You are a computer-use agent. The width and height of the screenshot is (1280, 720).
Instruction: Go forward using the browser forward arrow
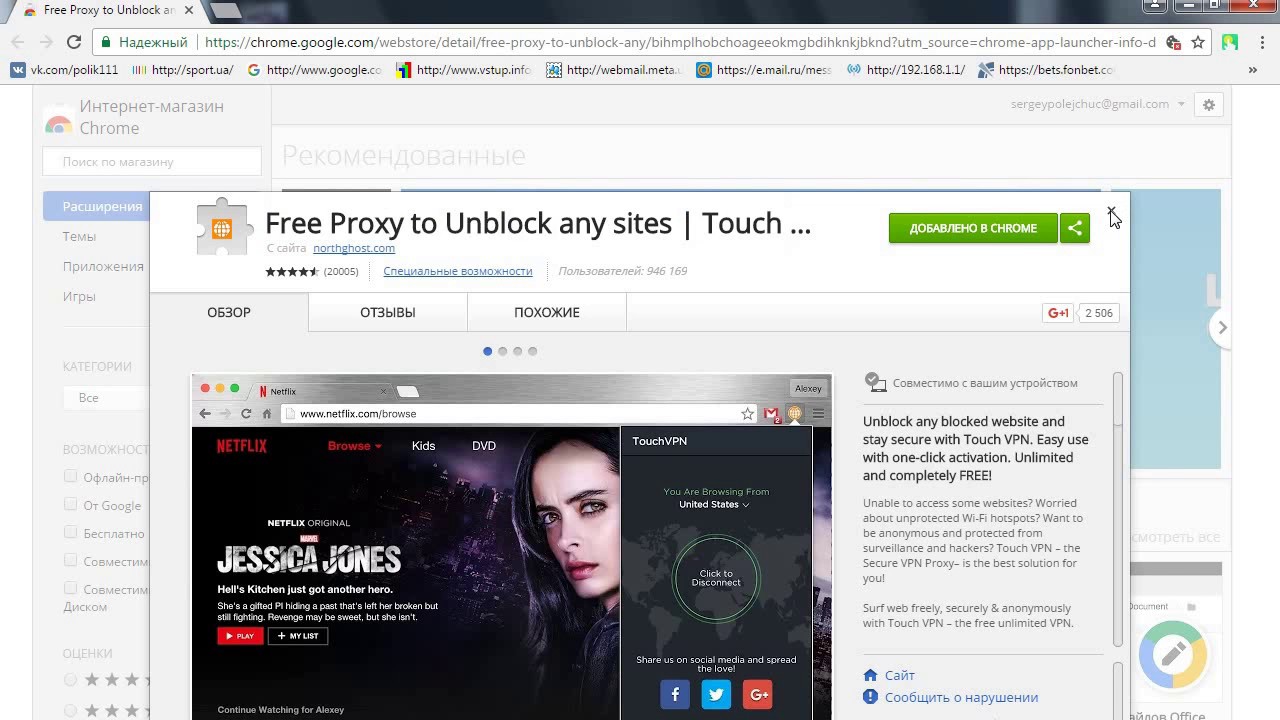[46, 42]
